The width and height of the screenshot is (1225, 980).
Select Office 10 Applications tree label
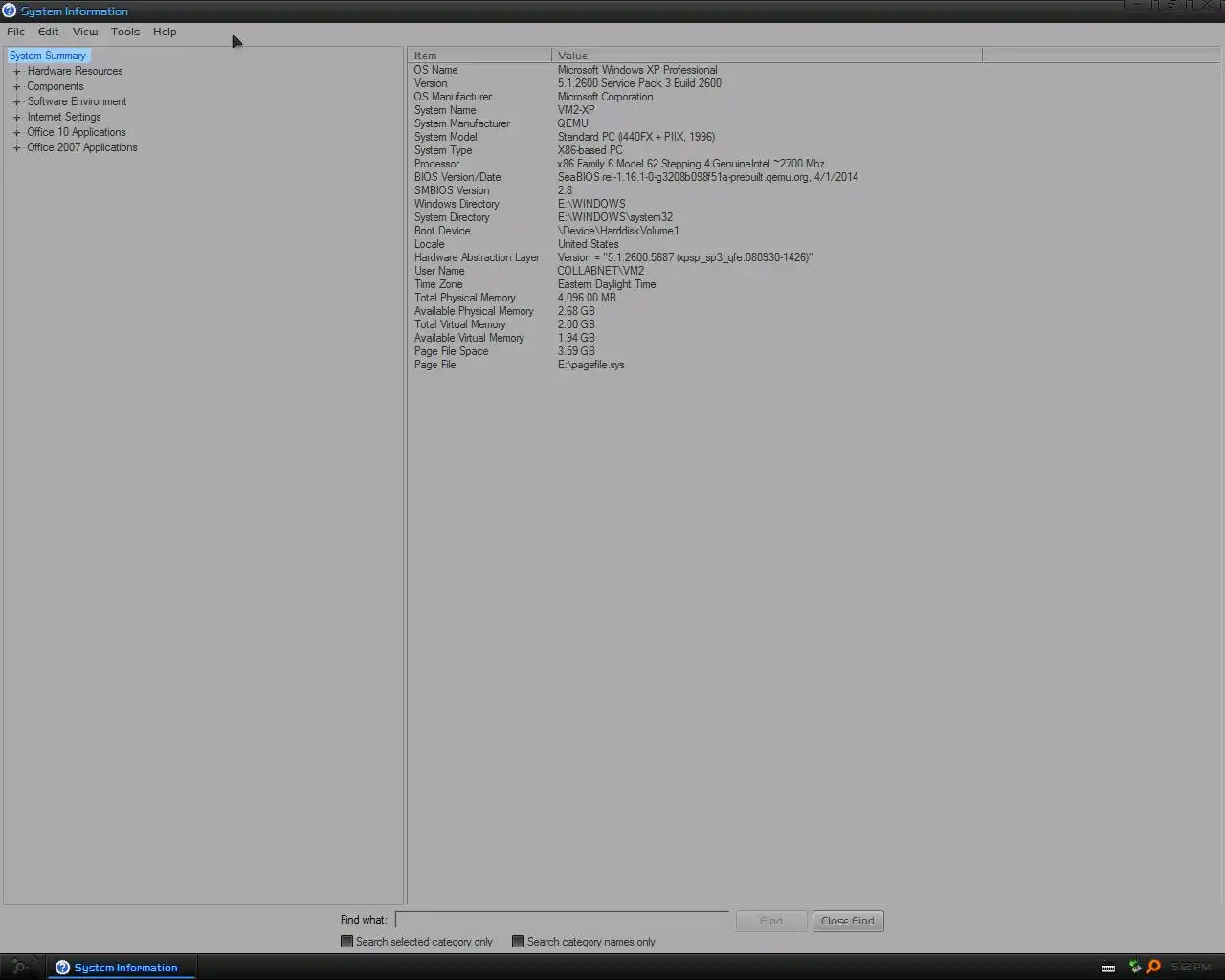pyautogui.click(x=77, y=132)
